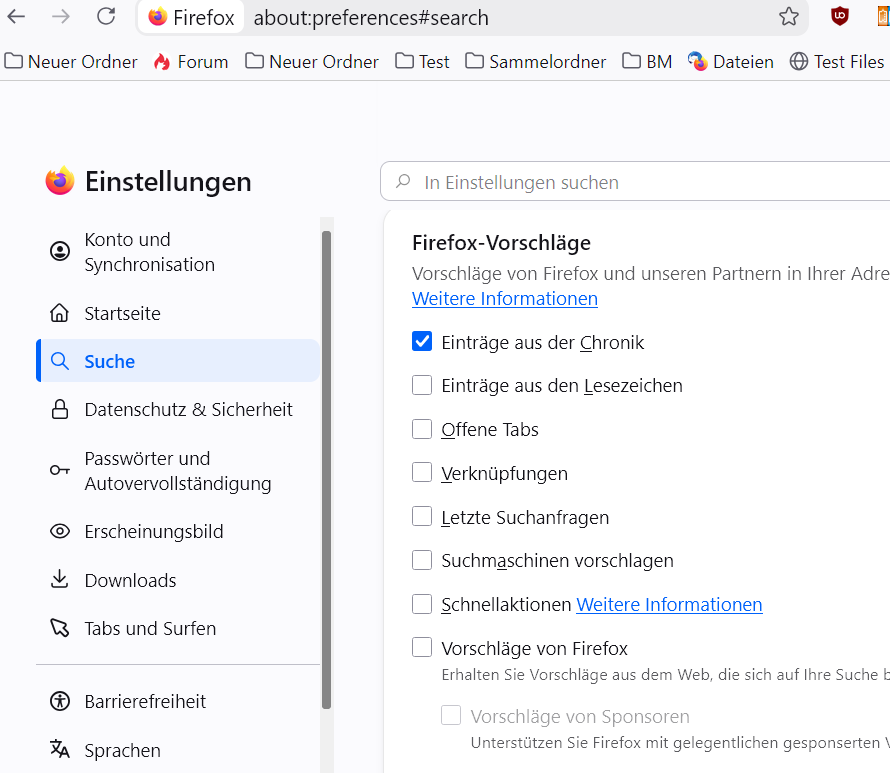This screenshot has width=890, height=773.
Task: Open Datenschutz & Sicherheit settings
Action: (x=178, y=409)
